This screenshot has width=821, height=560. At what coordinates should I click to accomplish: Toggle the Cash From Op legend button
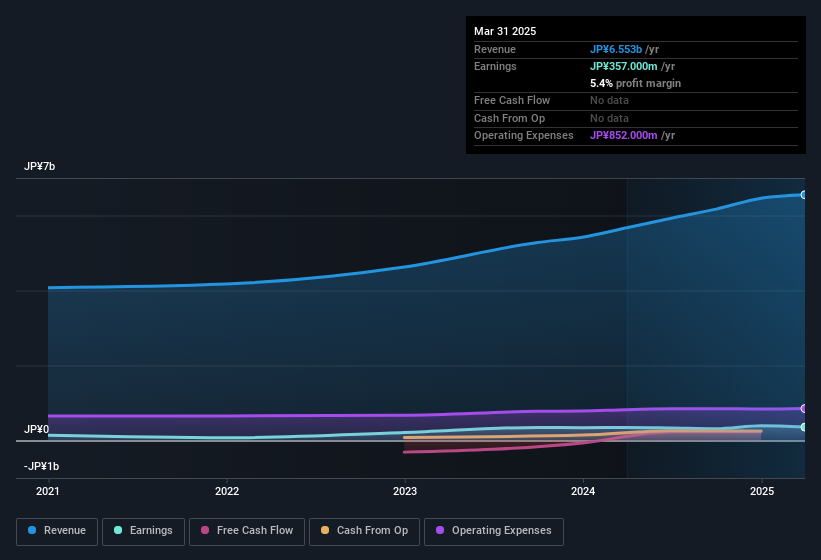[364, 531]
